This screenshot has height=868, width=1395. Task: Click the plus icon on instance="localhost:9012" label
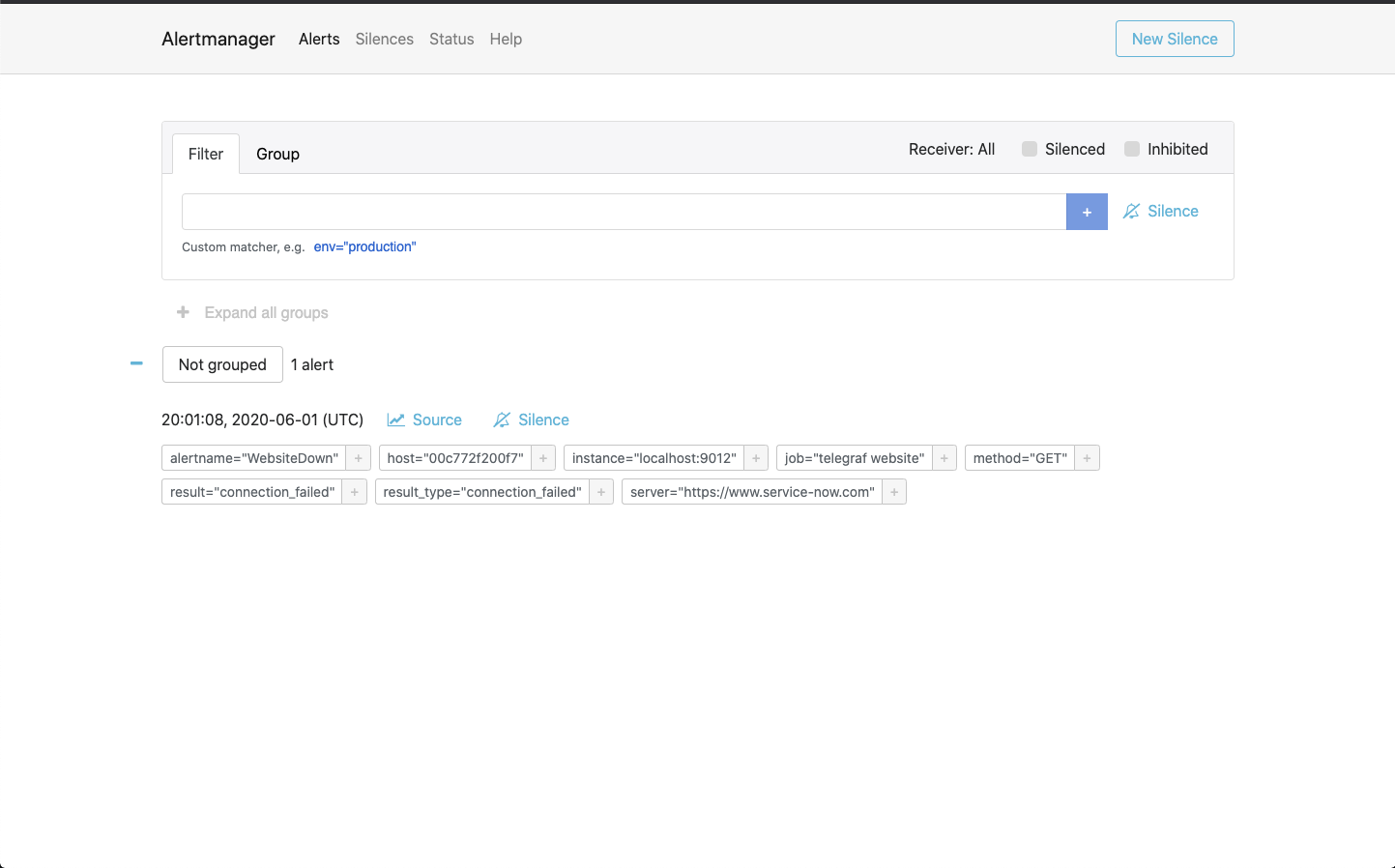coord(755,457)
